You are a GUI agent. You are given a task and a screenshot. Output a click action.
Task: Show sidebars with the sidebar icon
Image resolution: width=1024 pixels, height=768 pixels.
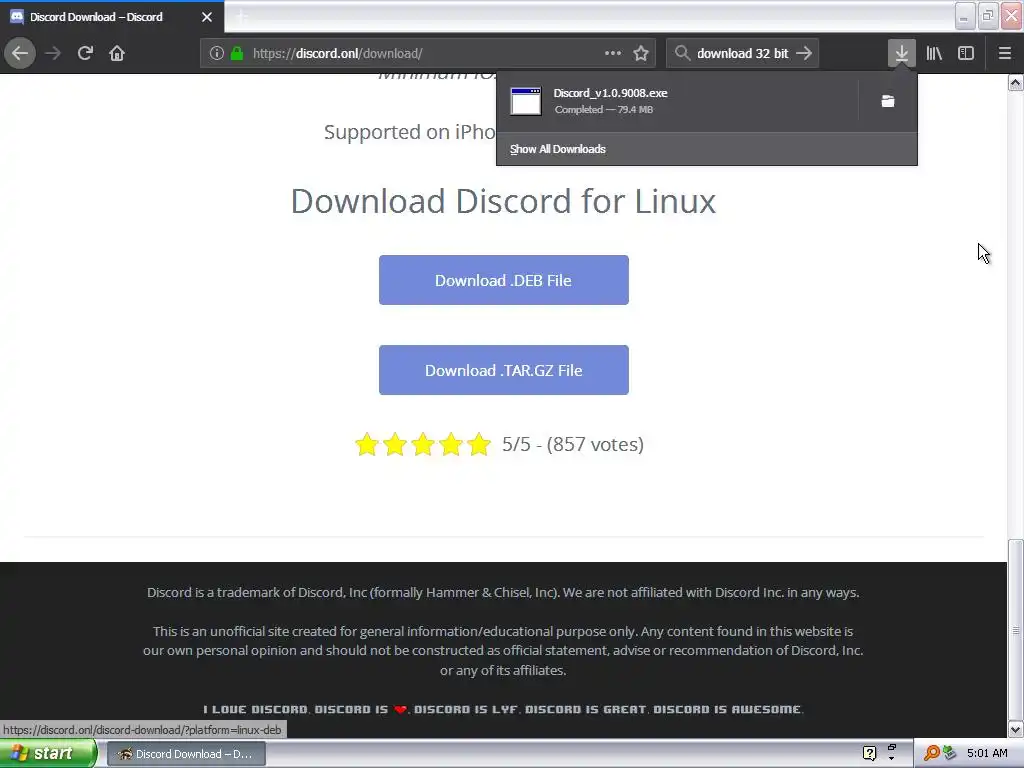[x=966, y=53]
